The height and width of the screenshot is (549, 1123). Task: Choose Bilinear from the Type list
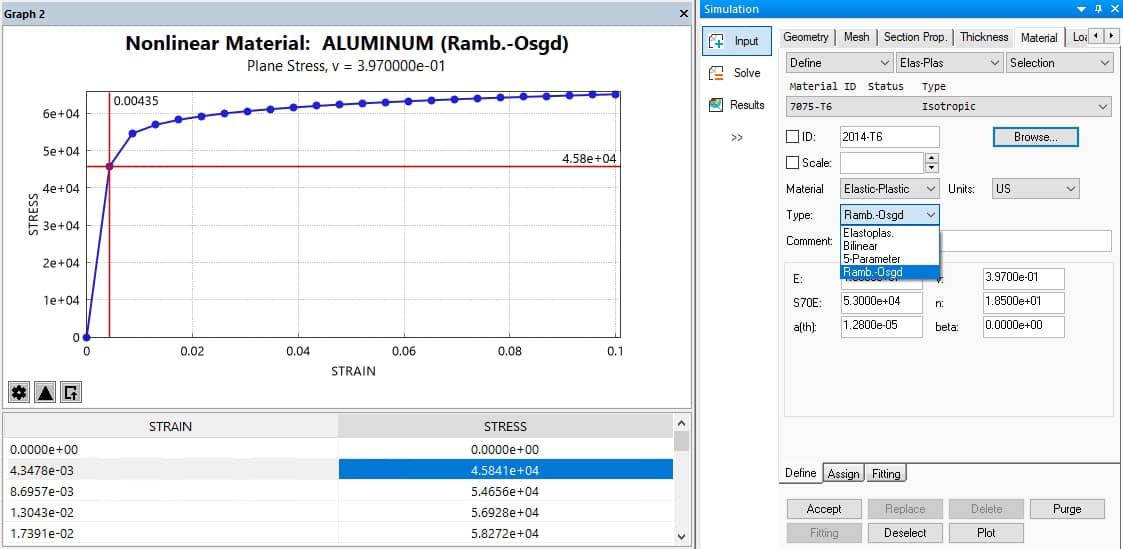[861, 245]
